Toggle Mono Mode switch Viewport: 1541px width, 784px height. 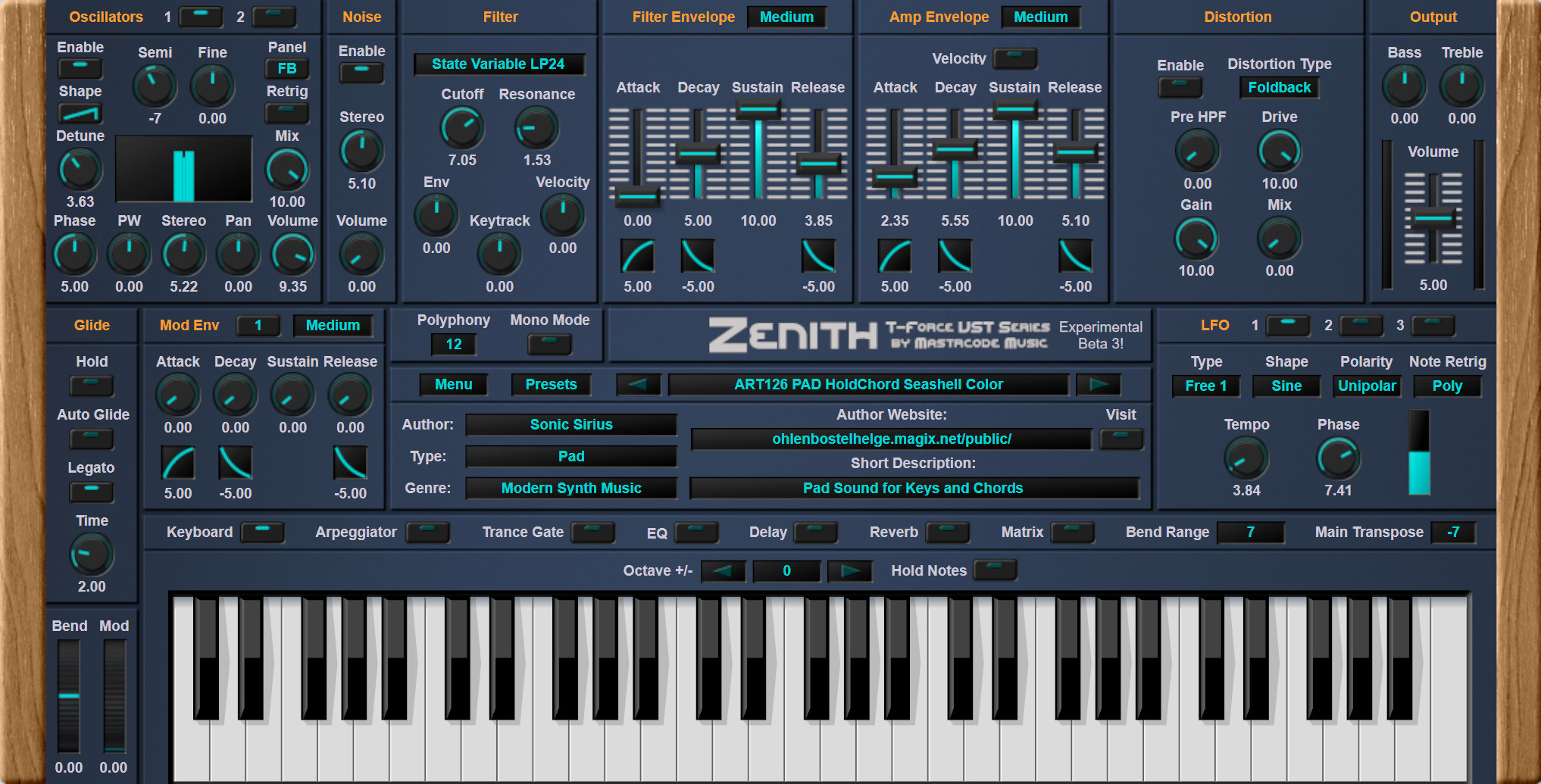click(x=550, y=344)
